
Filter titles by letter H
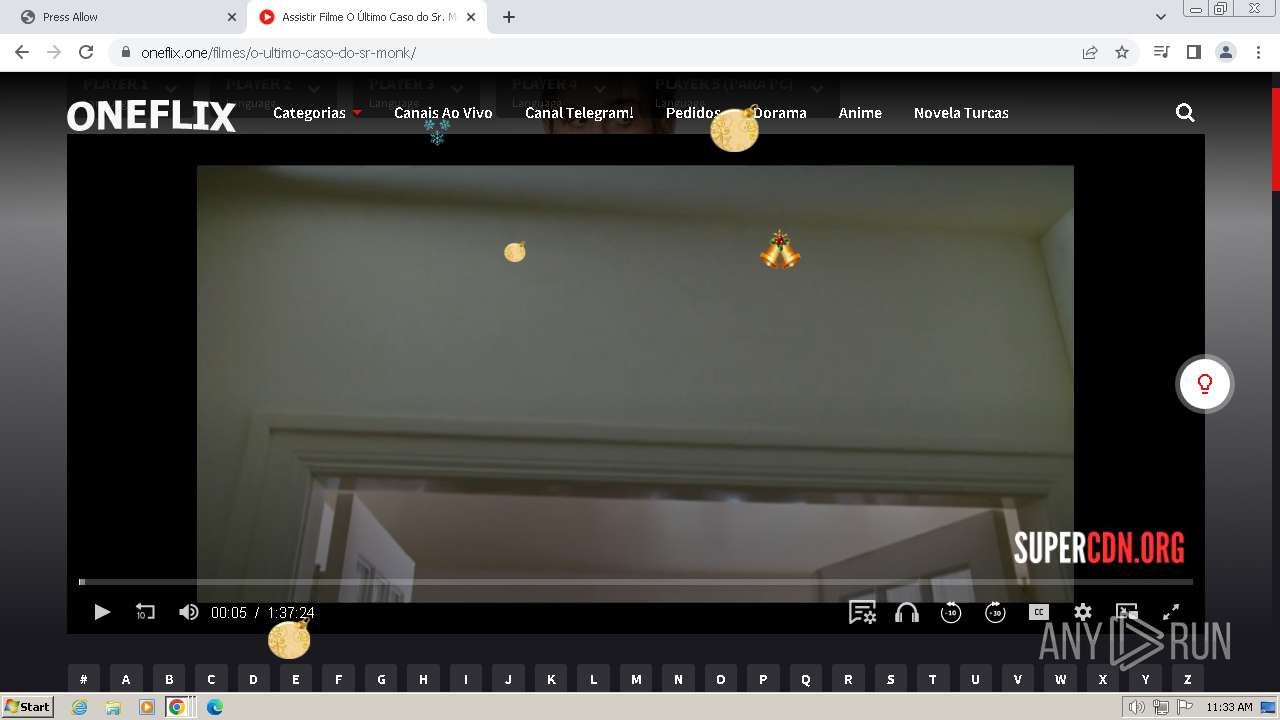[423, 679]
